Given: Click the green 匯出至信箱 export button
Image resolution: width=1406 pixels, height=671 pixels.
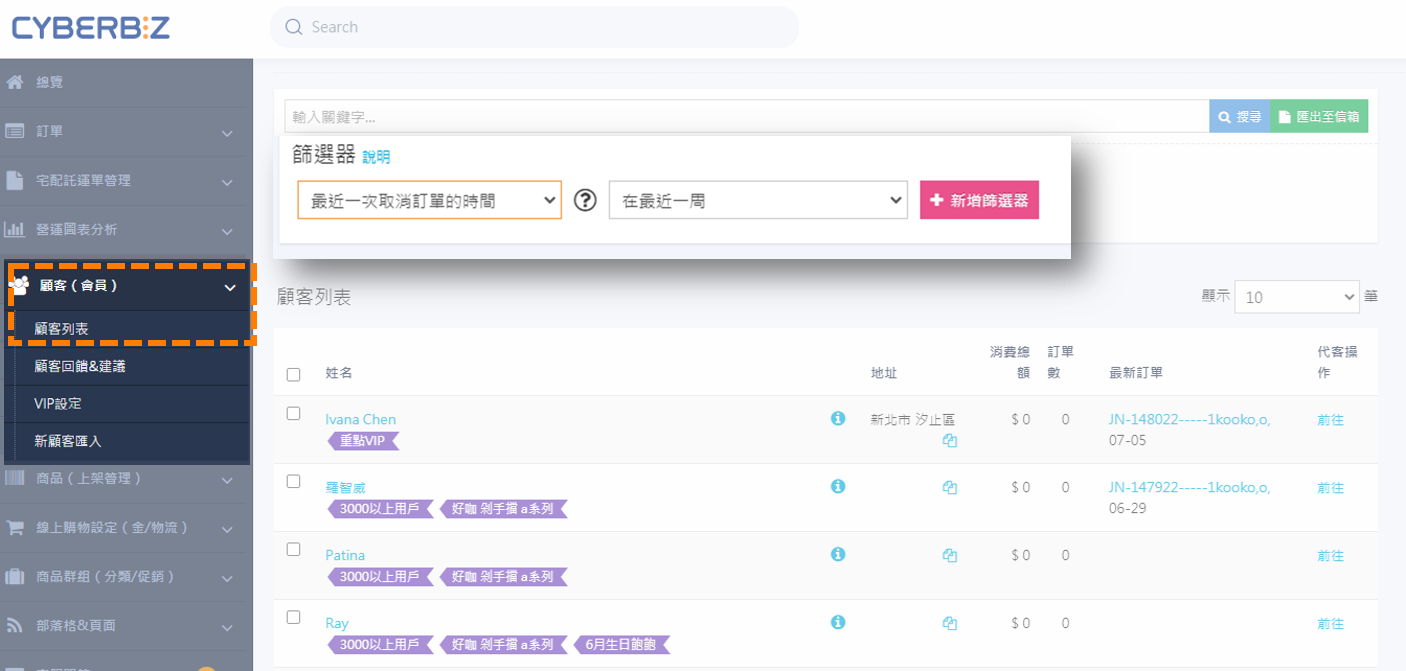Looking at the screenshot, I should (x=1318, y=117).
